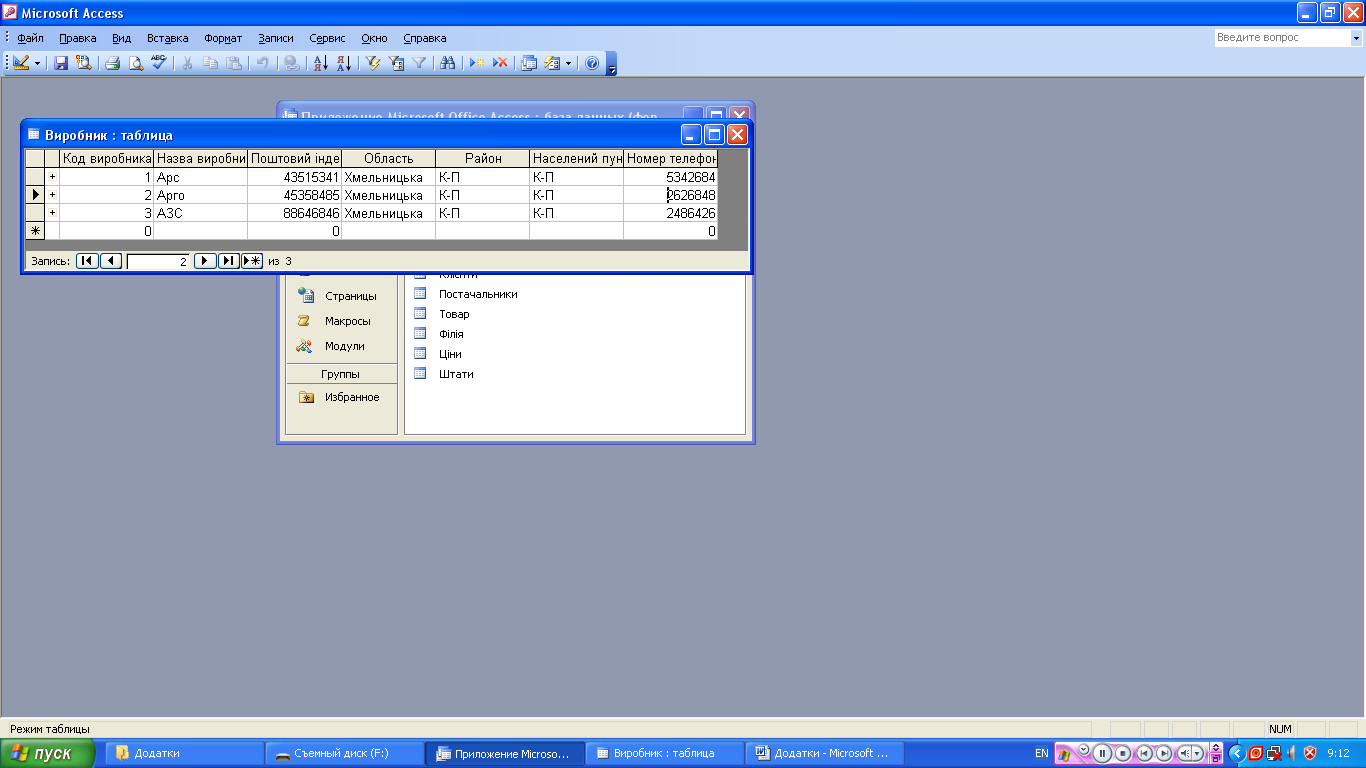This screenshot has height=768, width=1366.
Task: Expand subdatasheet plus for the Арс row
Action: tap(52, 177)
